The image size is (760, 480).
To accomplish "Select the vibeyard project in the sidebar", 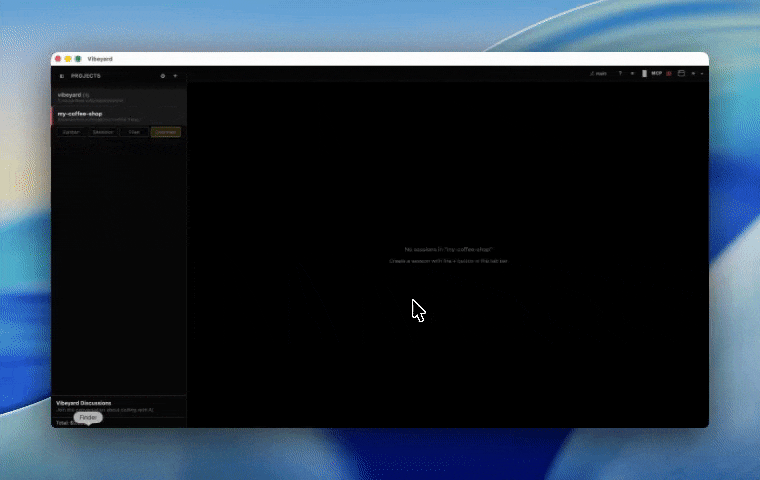I will tap(119, 97).
